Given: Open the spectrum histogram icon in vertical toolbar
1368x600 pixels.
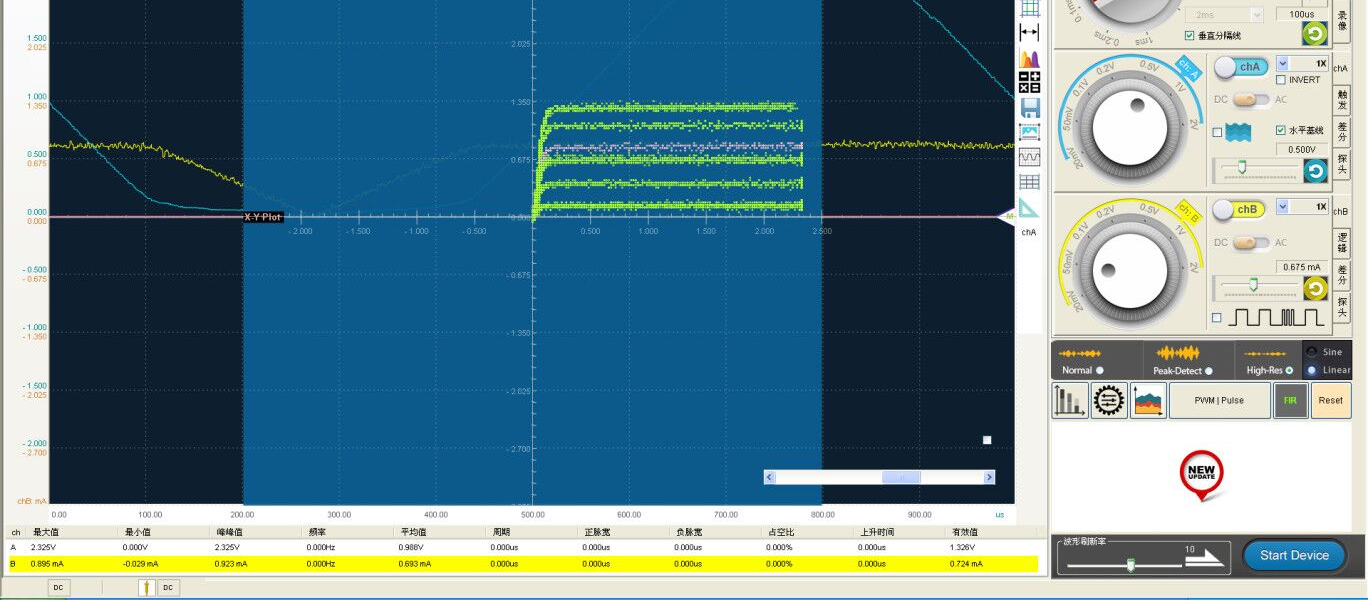Looking at the screenshot, I should [x=1029, y=58].
